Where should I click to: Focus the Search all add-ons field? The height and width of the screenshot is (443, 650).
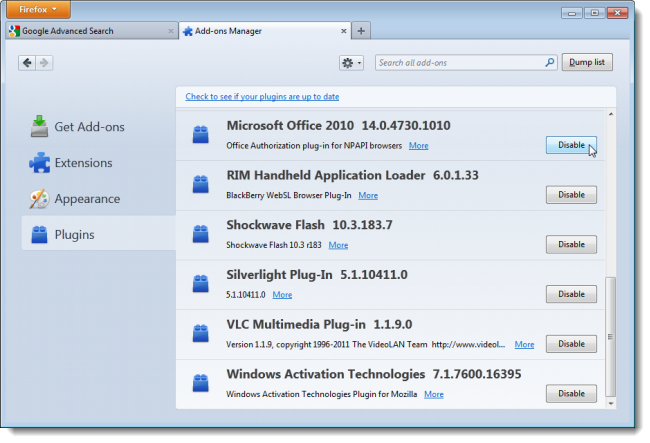(460, 63)
